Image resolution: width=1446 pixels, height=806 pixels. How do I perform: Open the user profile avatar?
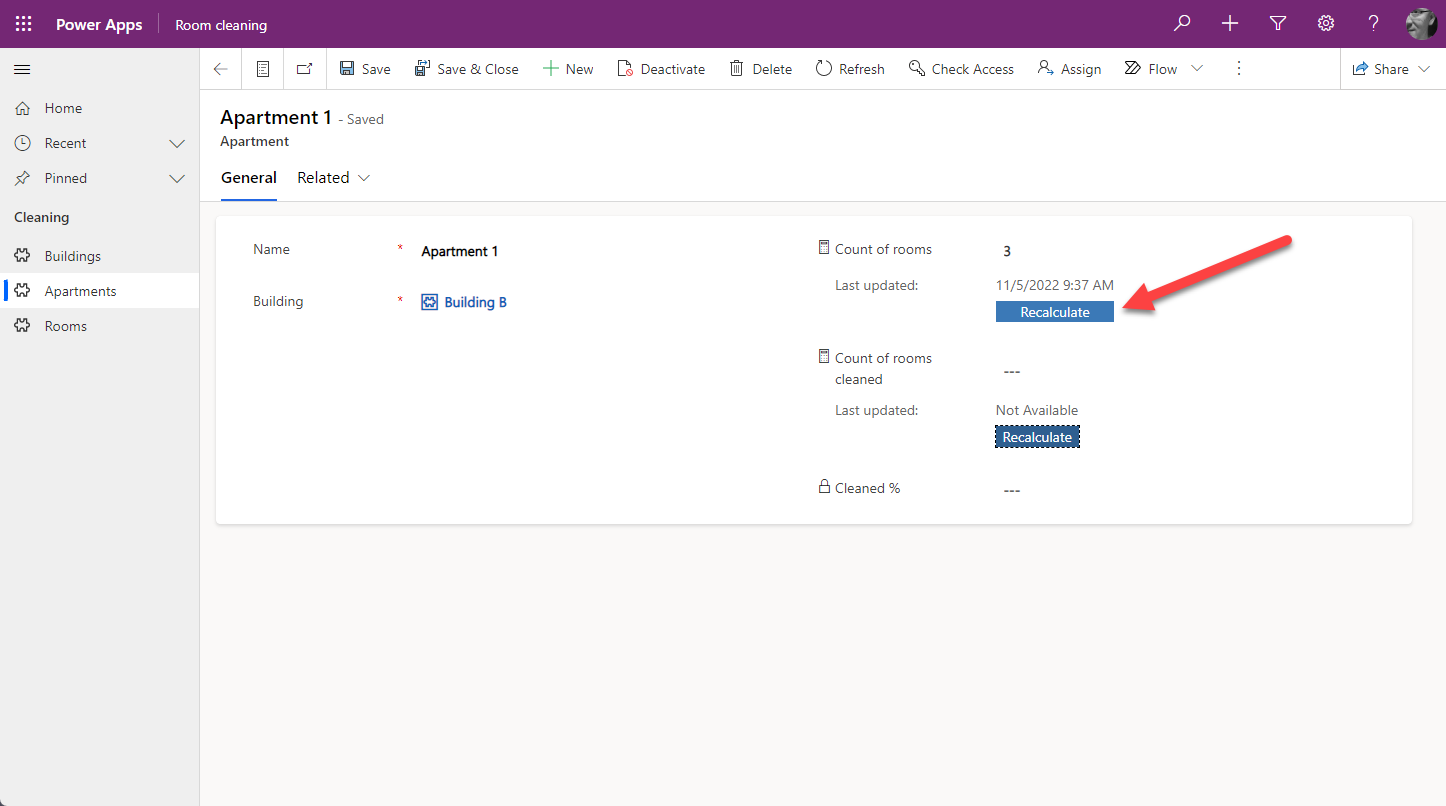coord(1421,24)
